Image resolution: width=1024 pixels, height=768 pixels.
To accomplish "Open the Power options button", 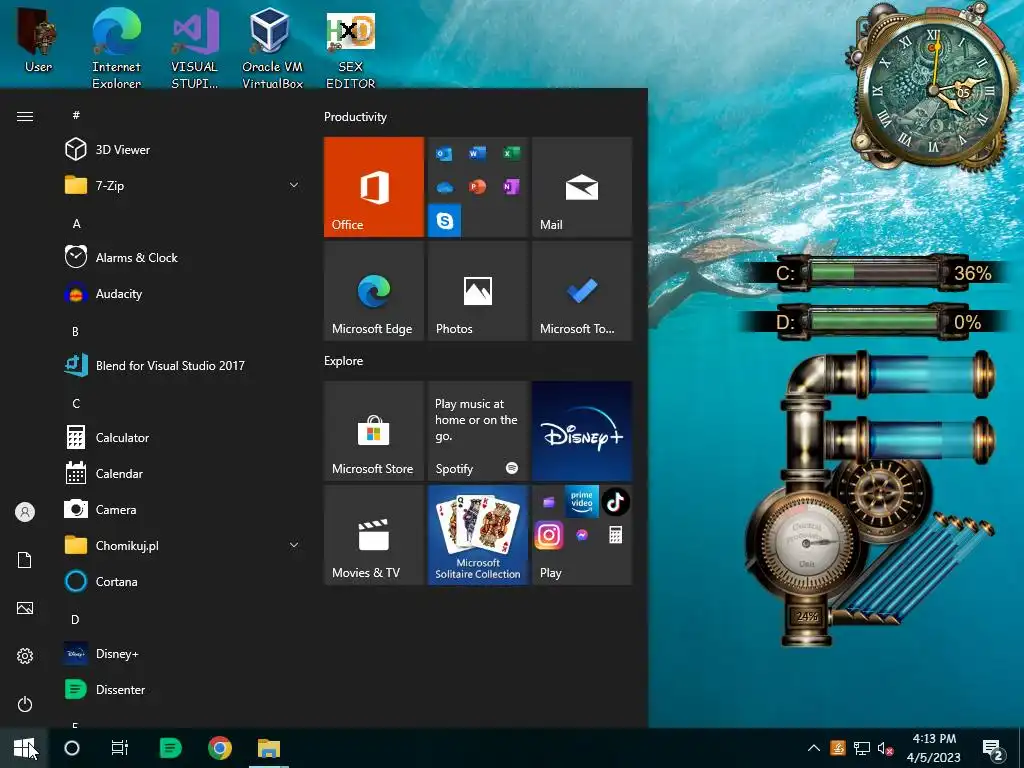I will click(x=25, y=704).
